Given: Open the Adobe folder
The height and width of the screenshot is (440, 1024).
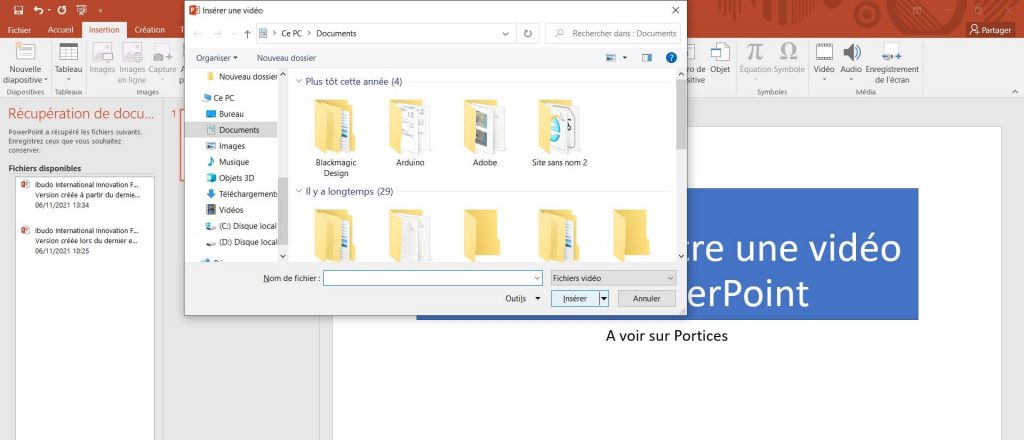Looking at the screenshot, I should click(x=485, y=133).
